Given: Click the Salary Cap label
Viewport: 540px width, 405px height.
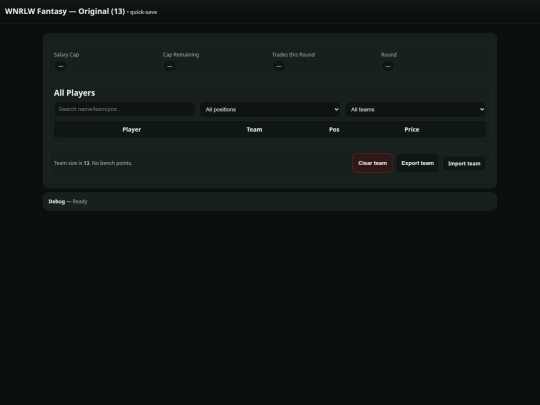Looking at the screenshot, I should click(x=66, y=55).
